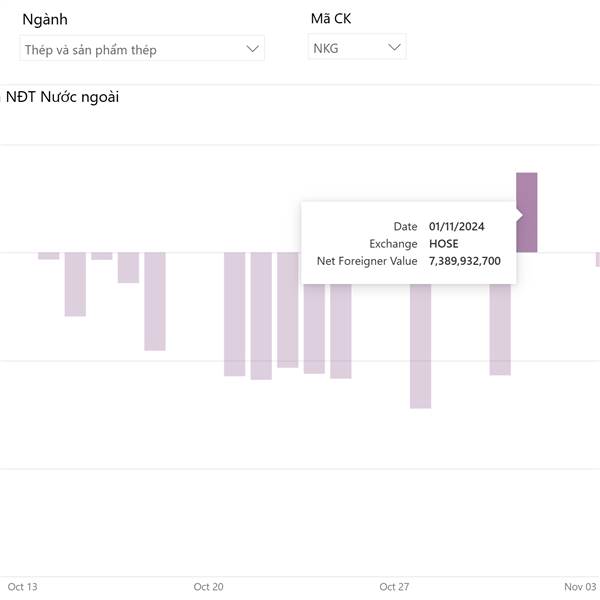The image size is (600, 600).
Task: Click the negative bar just left of the highlighted bar
Action: coord(500,330)
